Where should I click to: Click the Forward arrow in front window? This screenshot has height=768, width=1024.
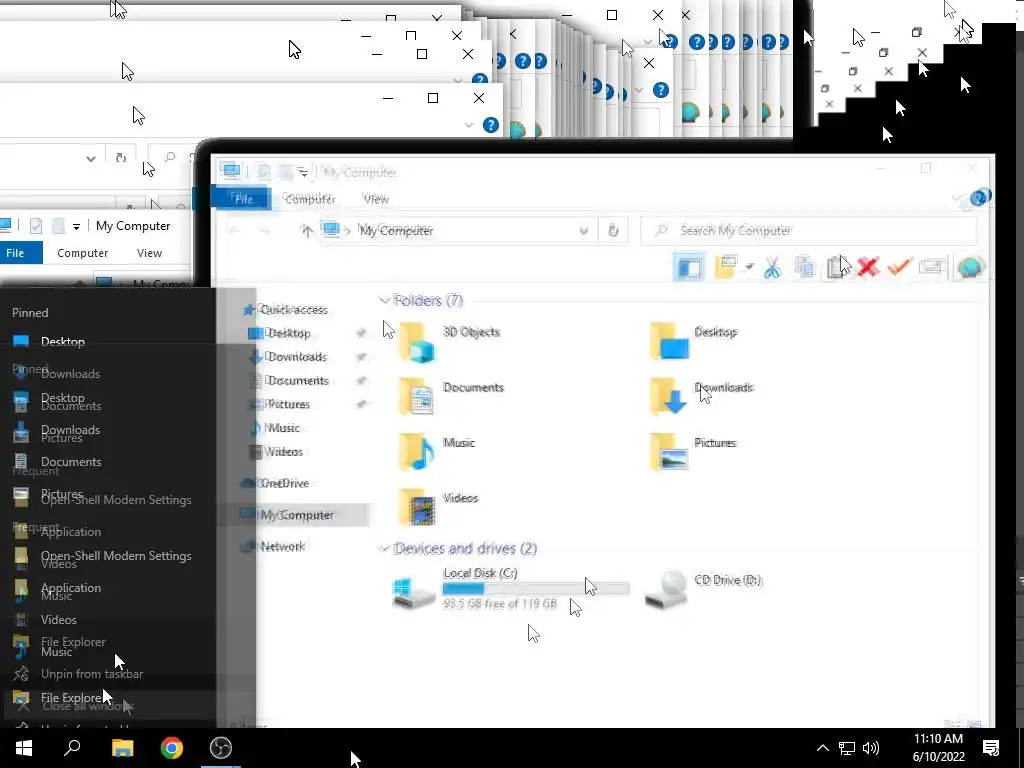point(264,231)
